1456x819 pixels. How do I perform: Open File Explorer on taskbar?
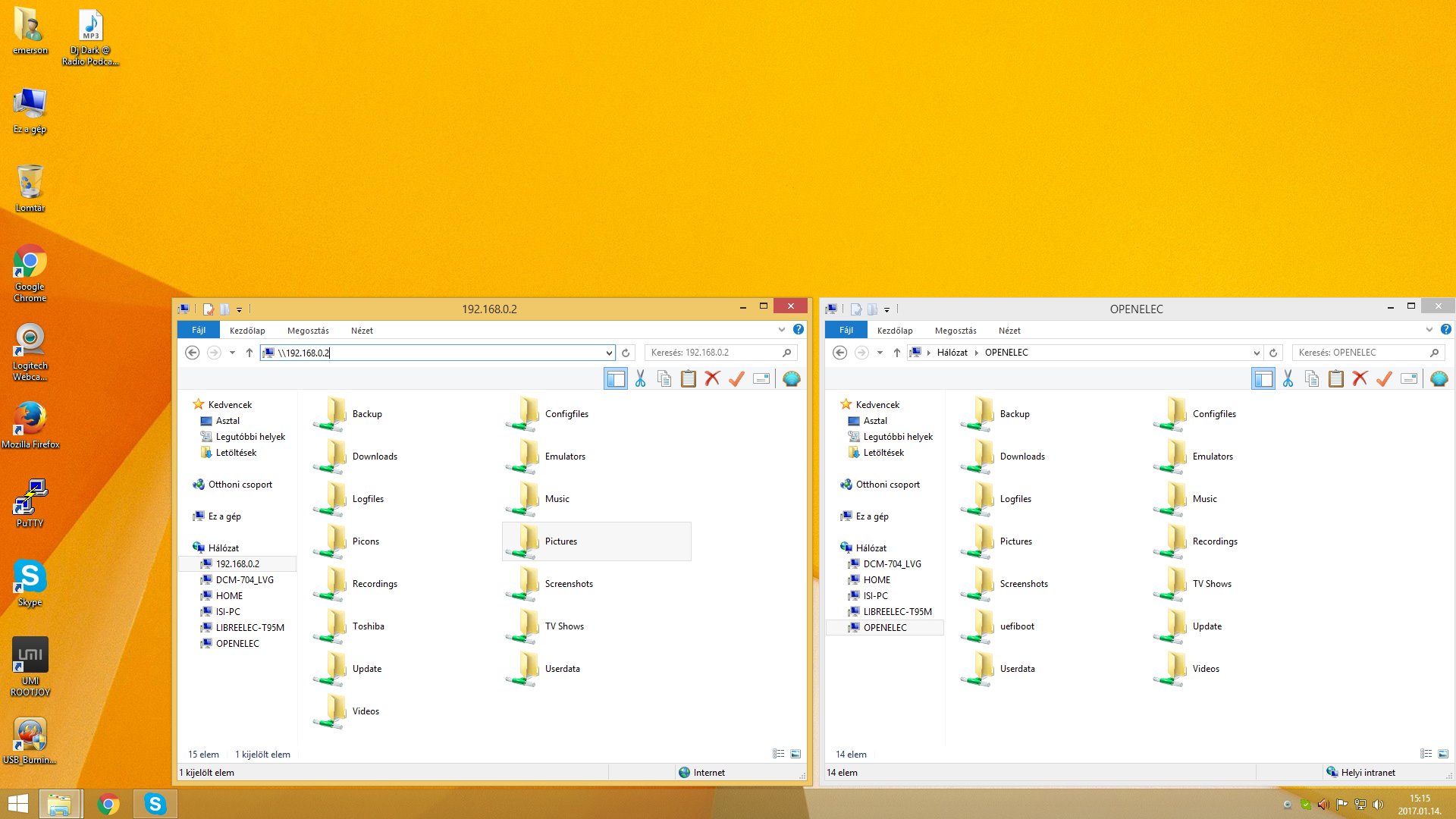(59, 804)
